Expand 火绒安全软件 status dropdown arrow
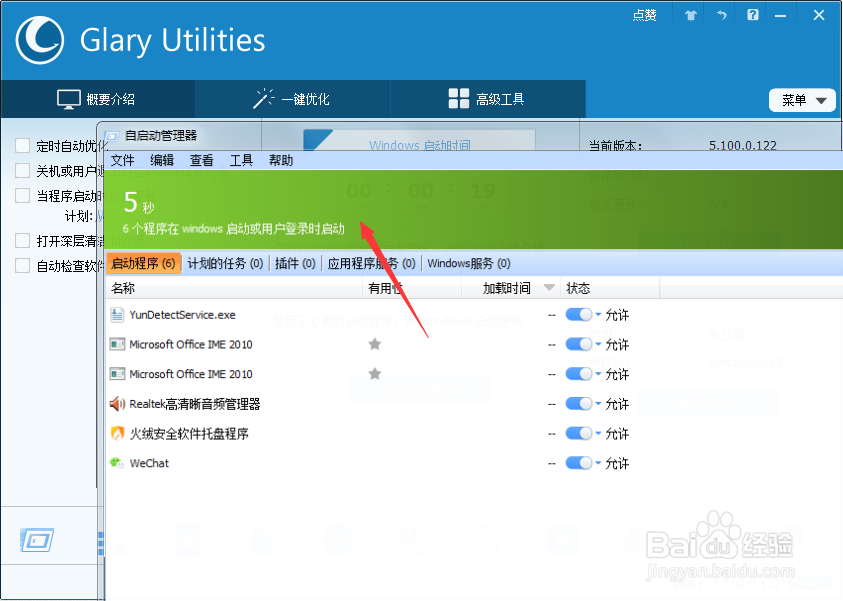Image resolution: width=843 pixels, height=601 pixels. pyautogui.click(x=598, y=433)
